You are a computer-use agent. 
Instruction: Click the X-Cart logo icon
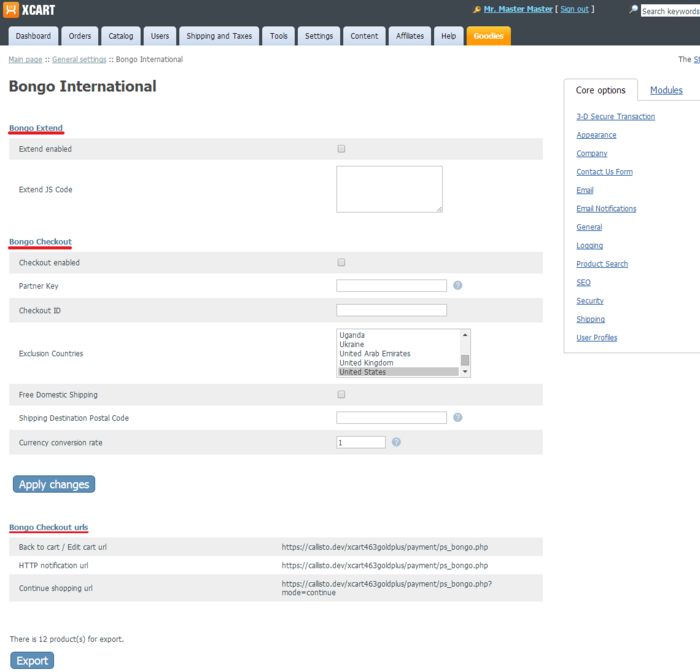11,10
